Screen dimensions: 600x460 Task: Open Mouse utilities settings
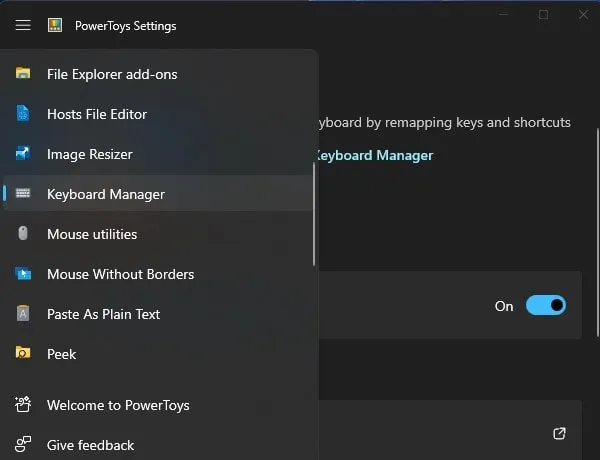pos(158,234)
